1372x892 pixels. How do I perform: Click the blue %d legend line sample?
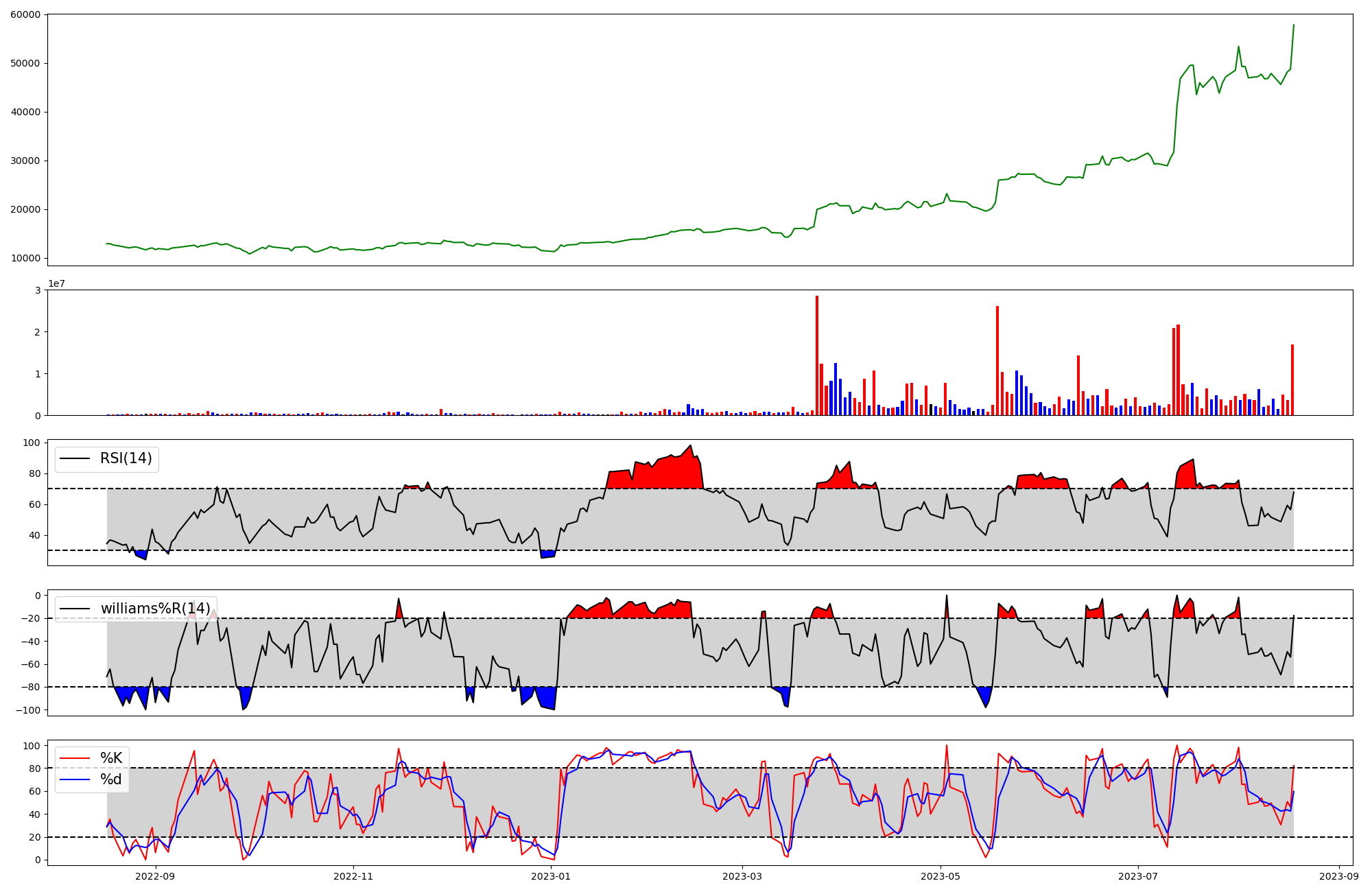point(75,779)
